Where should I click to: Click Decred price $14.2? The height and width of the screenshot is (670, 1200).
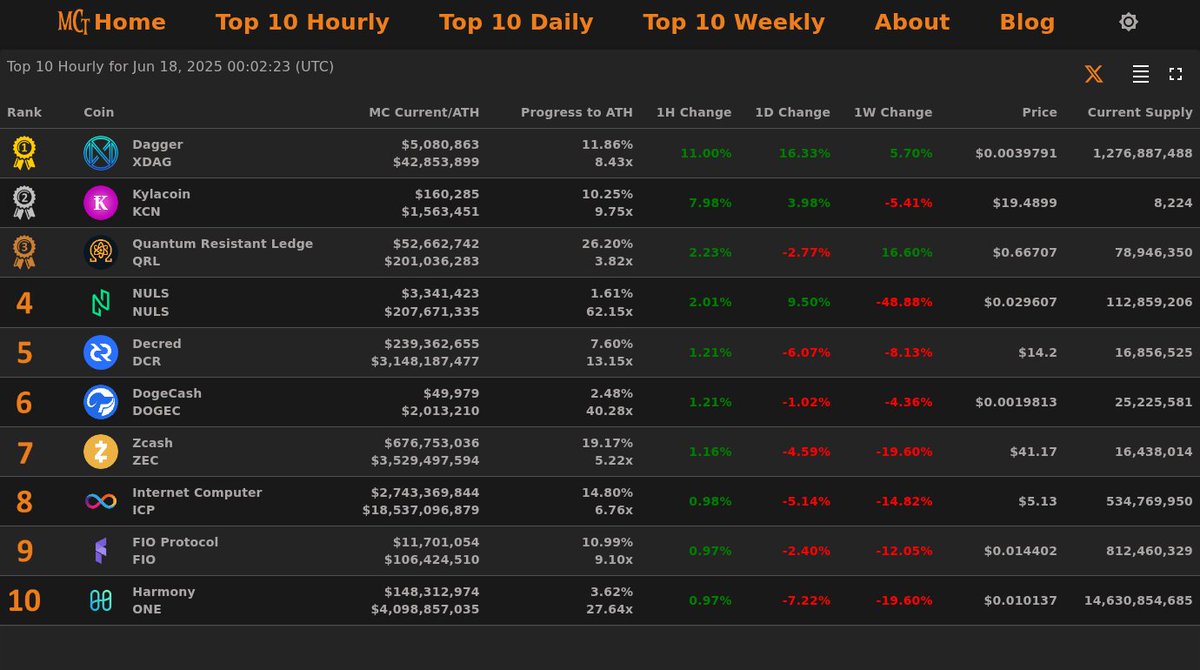coord(1038,352)
